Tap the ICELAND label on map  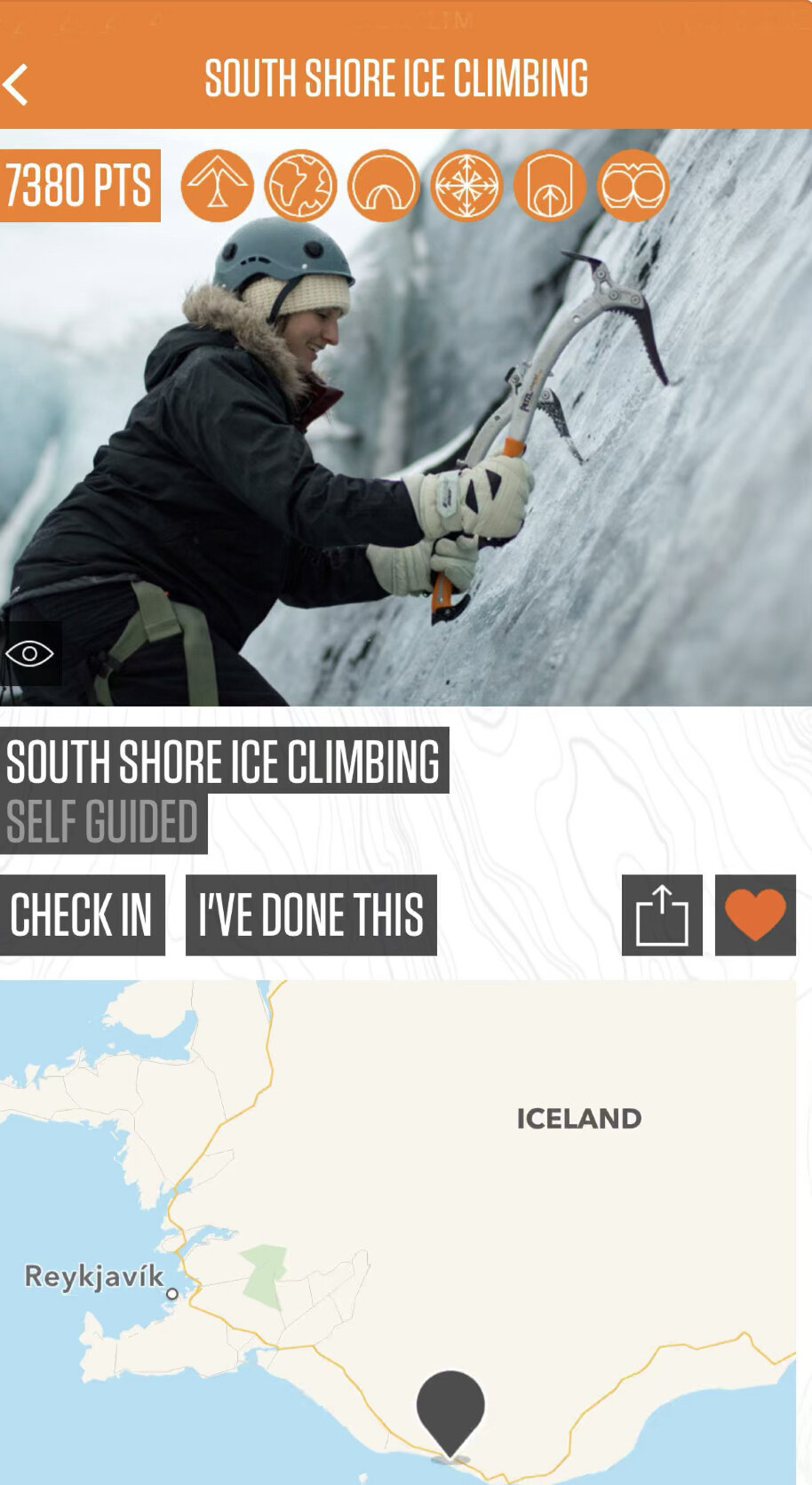point(579,1118)
